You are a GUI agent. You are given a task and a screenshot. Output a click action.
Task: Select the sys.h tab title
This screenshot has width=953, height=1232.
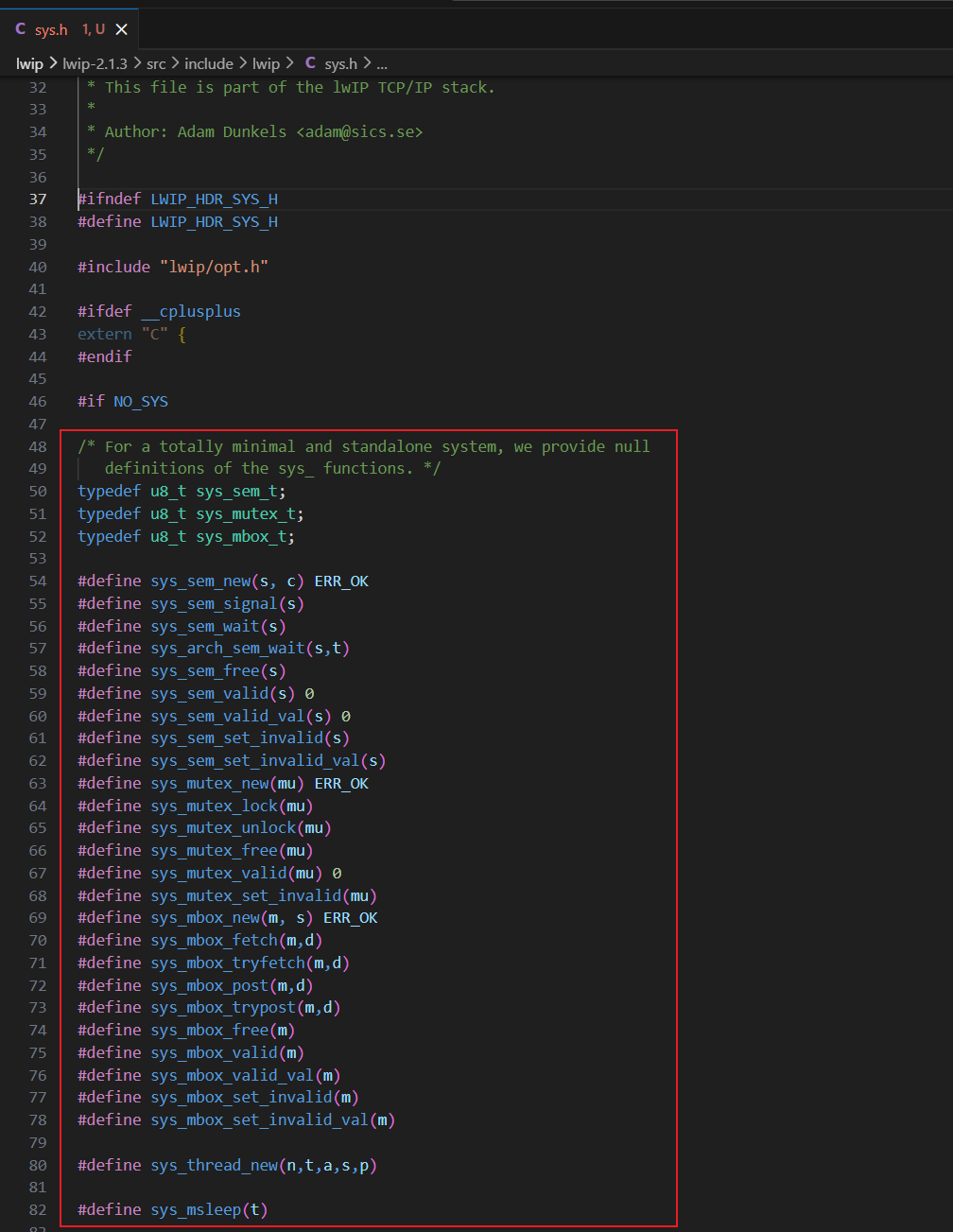[x=51, y=29]
